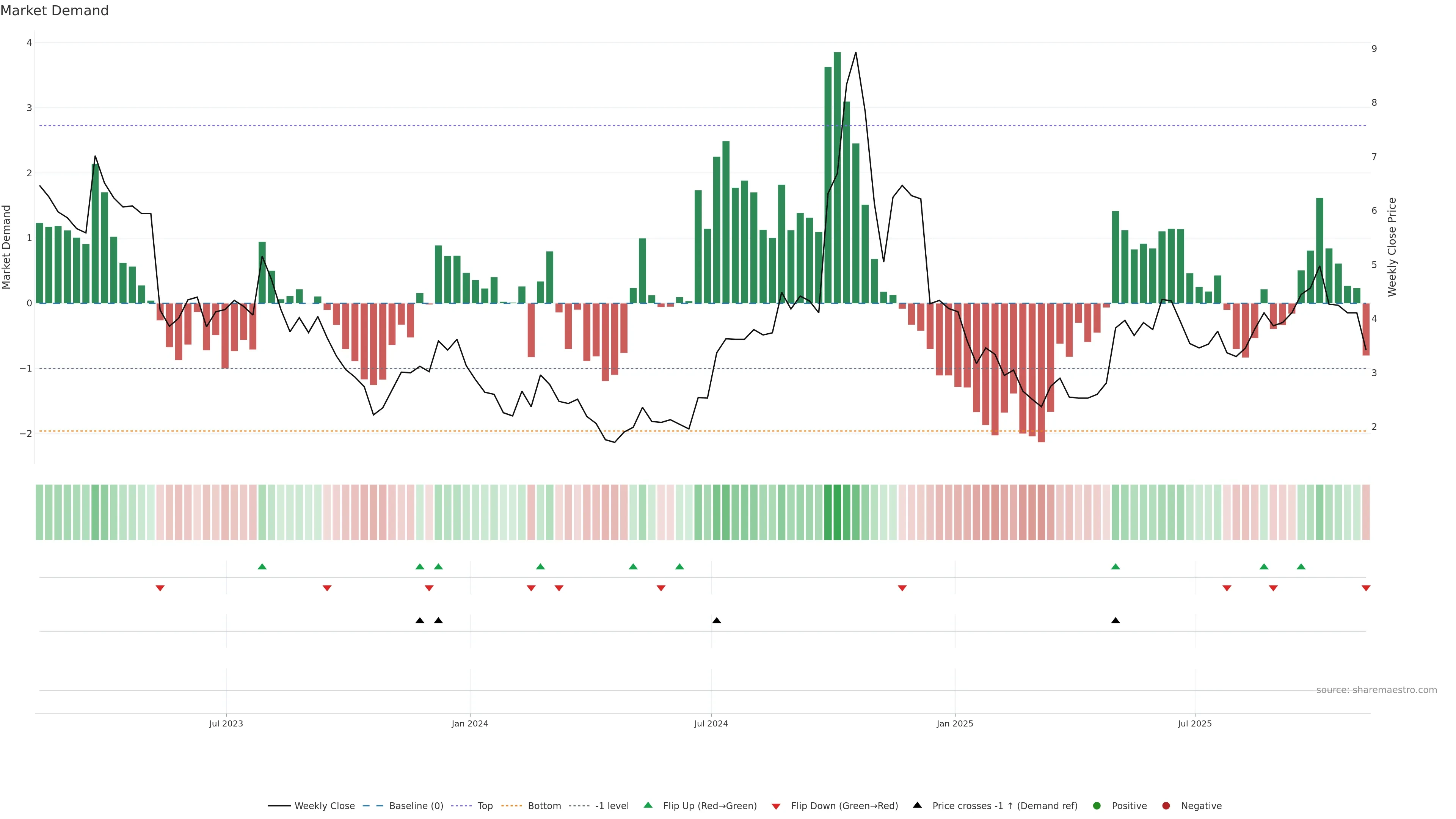Screen dimensions: 1456x819
Task: Click the orange Bottom legend dotted line
Action: coord(511,805)
